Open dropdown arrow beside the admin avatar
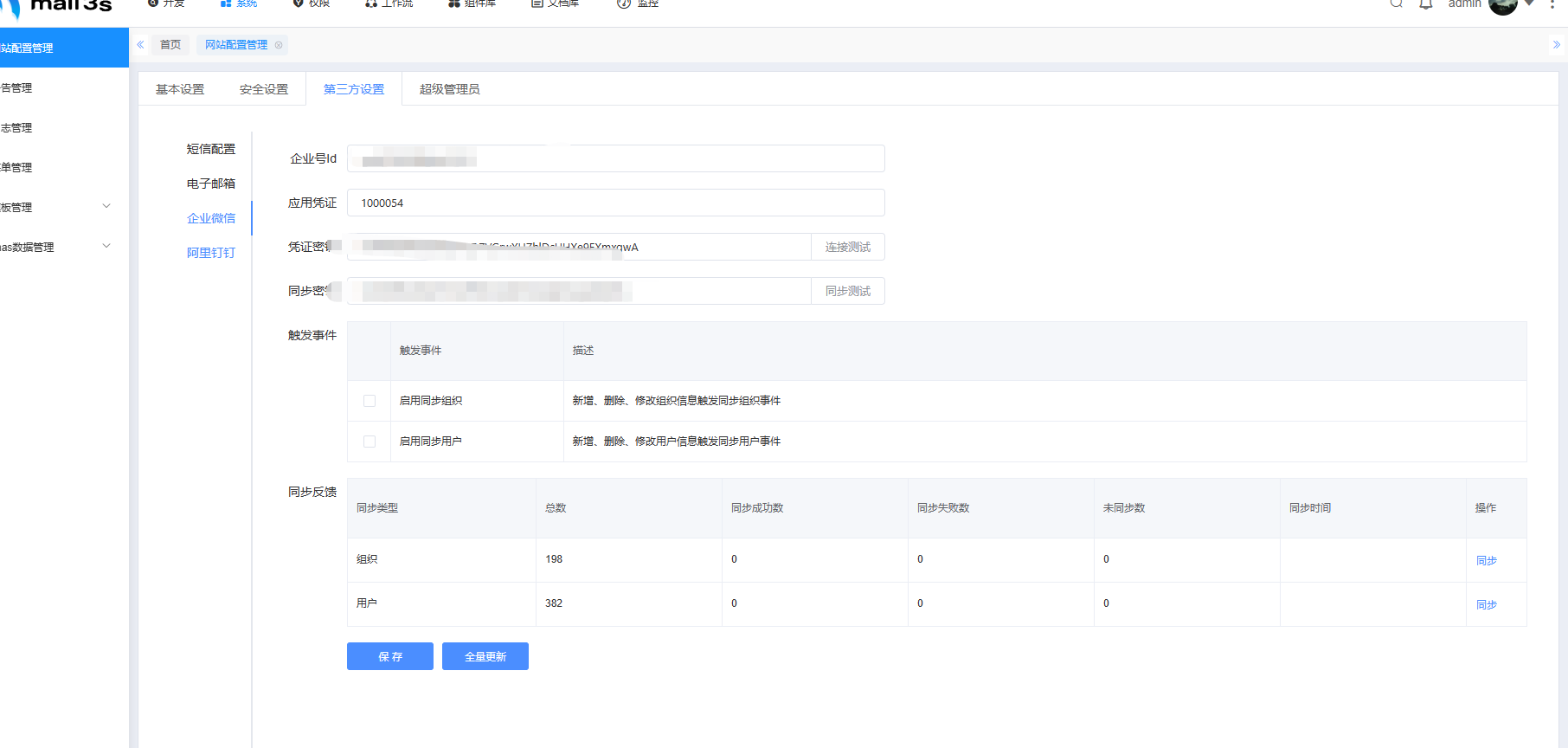The height and width of the screenshot is (748, 1568). click(1529, 3)
